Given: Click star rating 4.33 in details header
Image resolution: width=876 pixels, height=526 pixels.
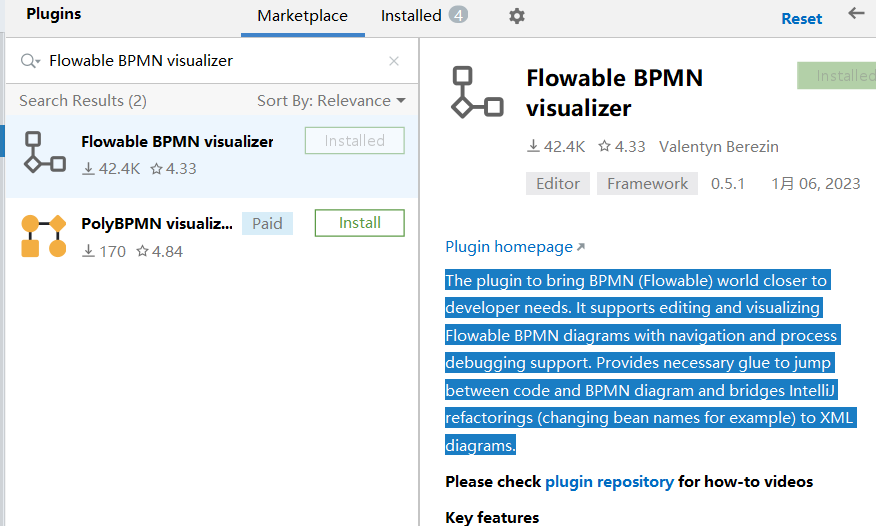Looking at the screenshot, I should pos(621,146).
